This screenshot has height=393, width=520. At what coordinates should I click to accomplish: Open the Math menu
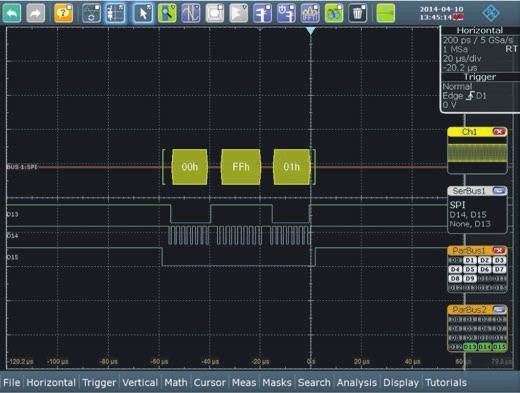(x=176, y=383)
